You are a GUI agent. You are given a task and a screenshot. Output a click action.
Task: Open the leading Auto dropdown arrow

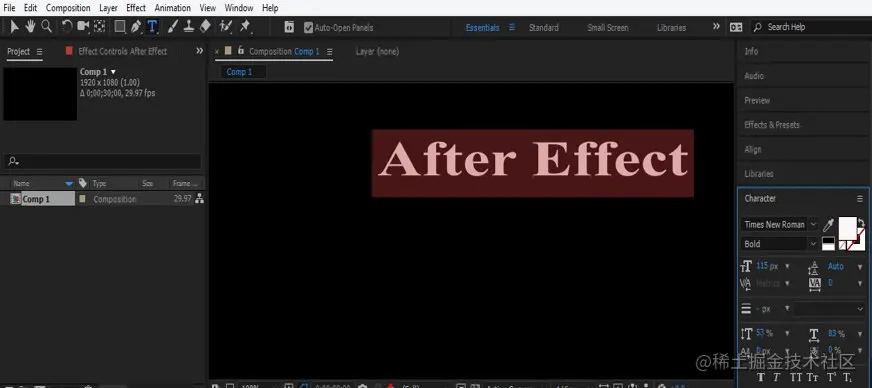[860, 266]
